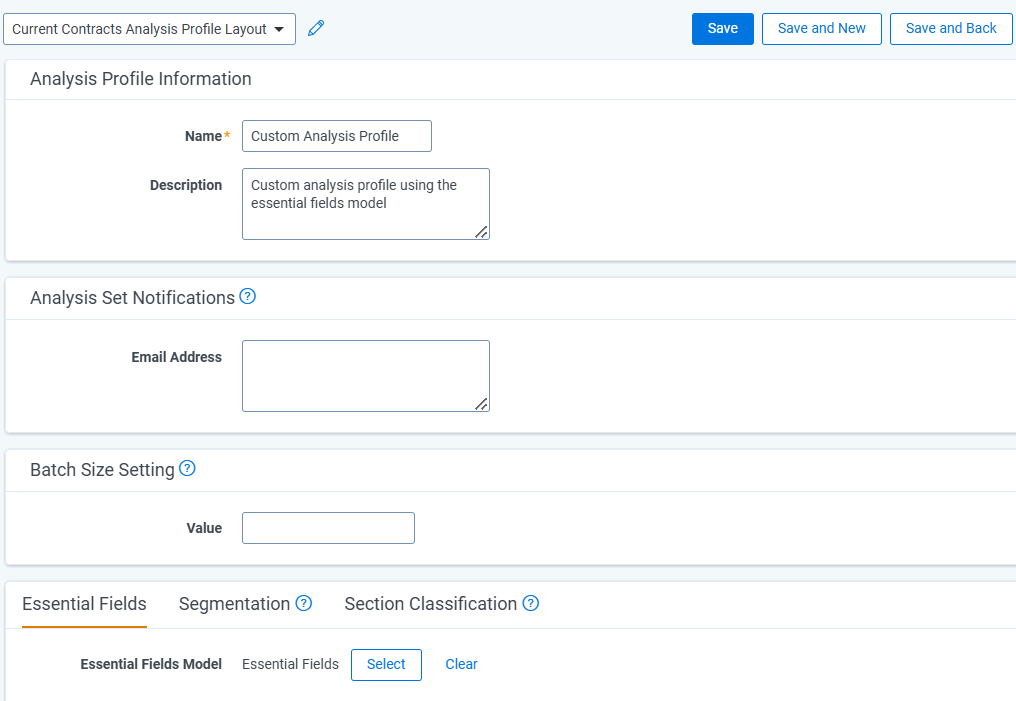Click the Clear link
This screenshot has width=1016, height=701.
(461, 665)
